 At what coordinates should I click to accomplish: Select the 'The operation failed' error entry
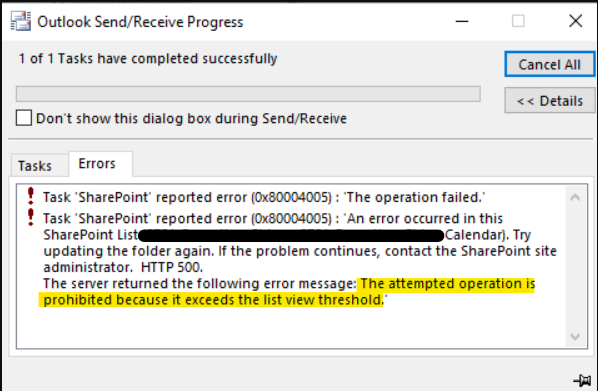pos(264,197)
